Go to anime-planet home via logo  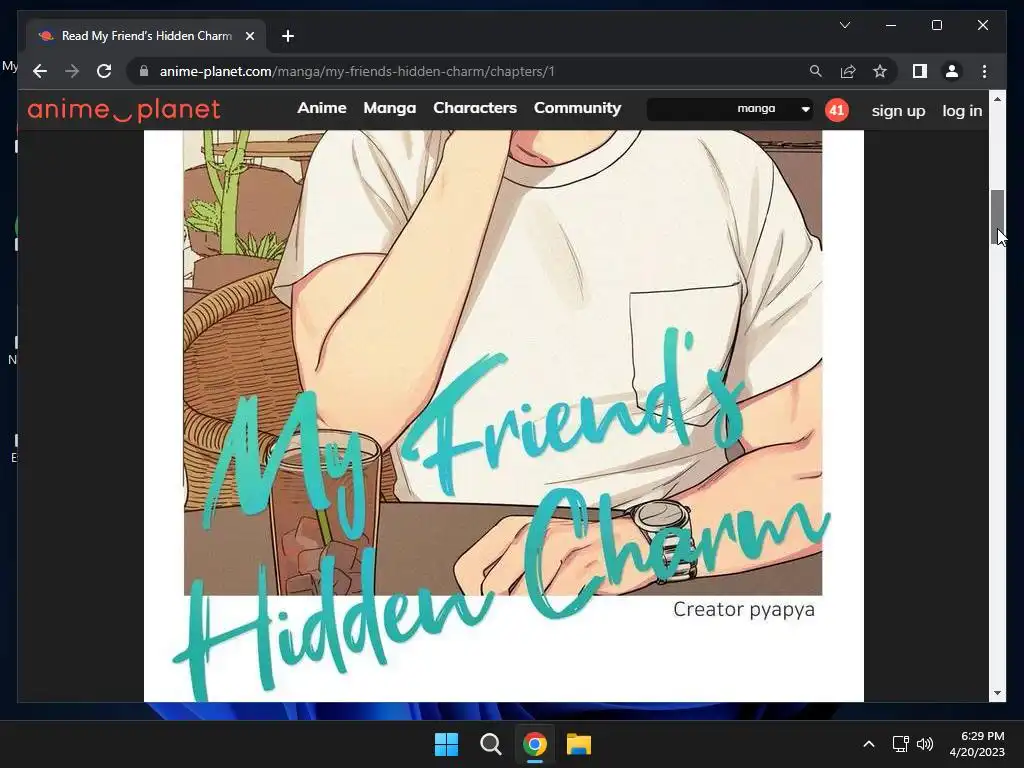tap(124, 110)
